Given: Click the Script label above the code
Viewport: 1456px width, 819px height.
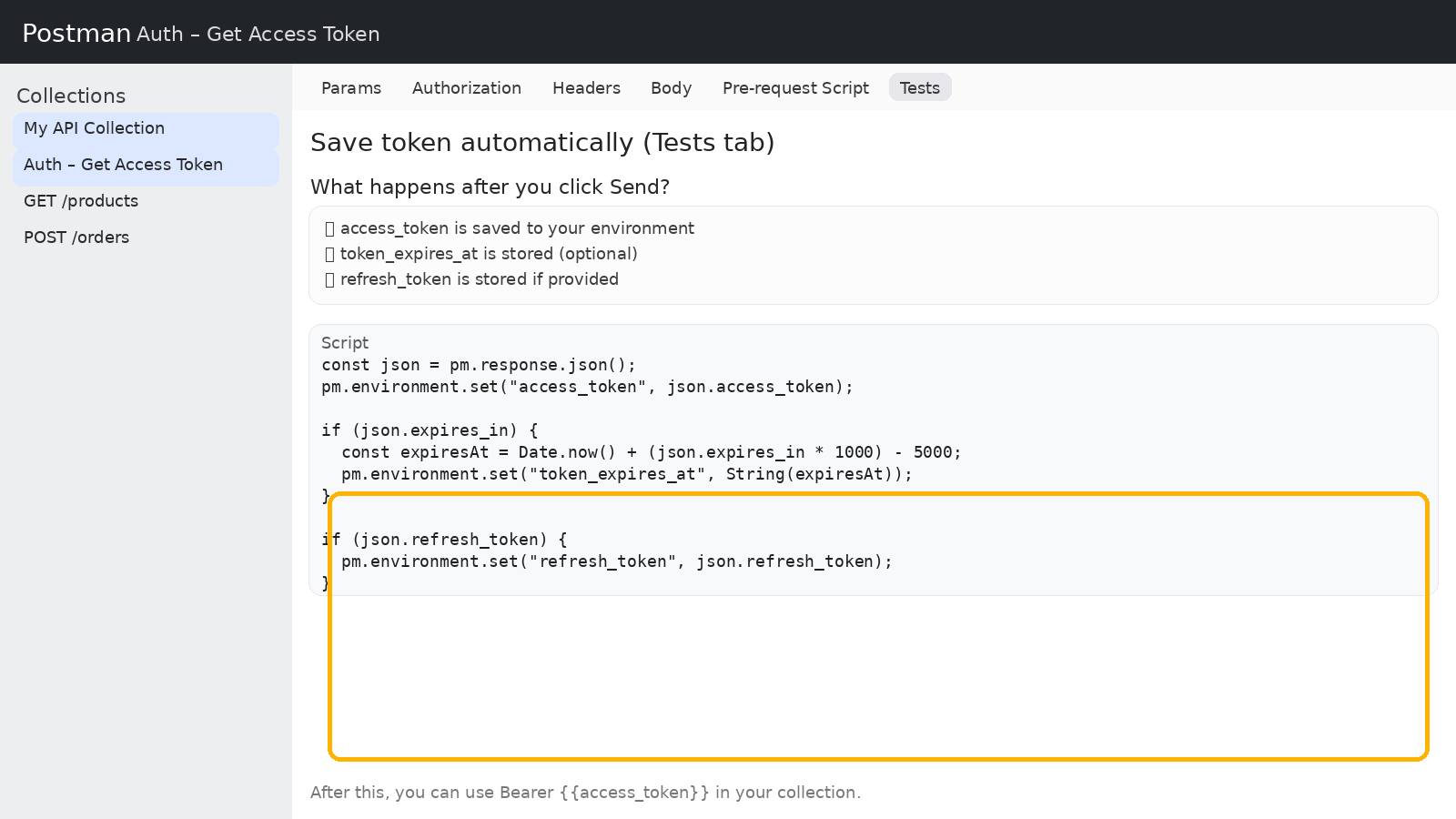Looking at the screenshot, I should click(x=345, y=343).
